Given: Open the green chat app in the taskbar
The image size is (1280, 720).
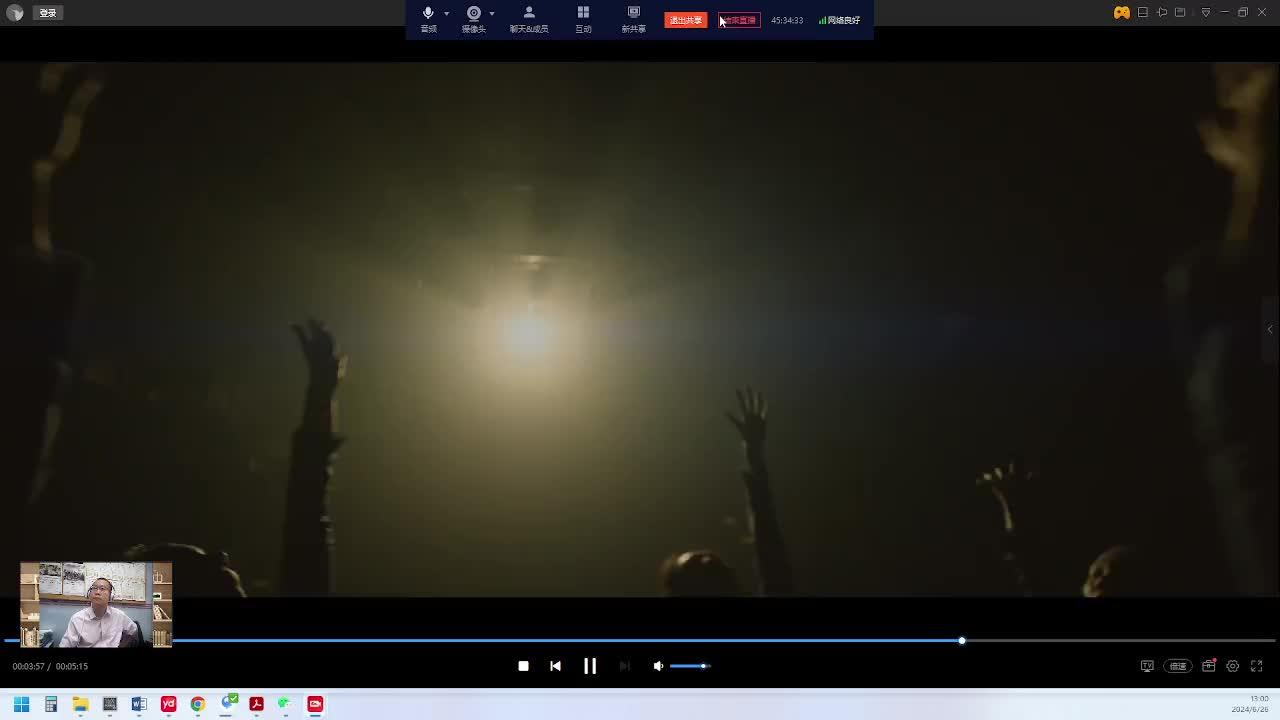Looking at the screenshot, I should 285,704.
